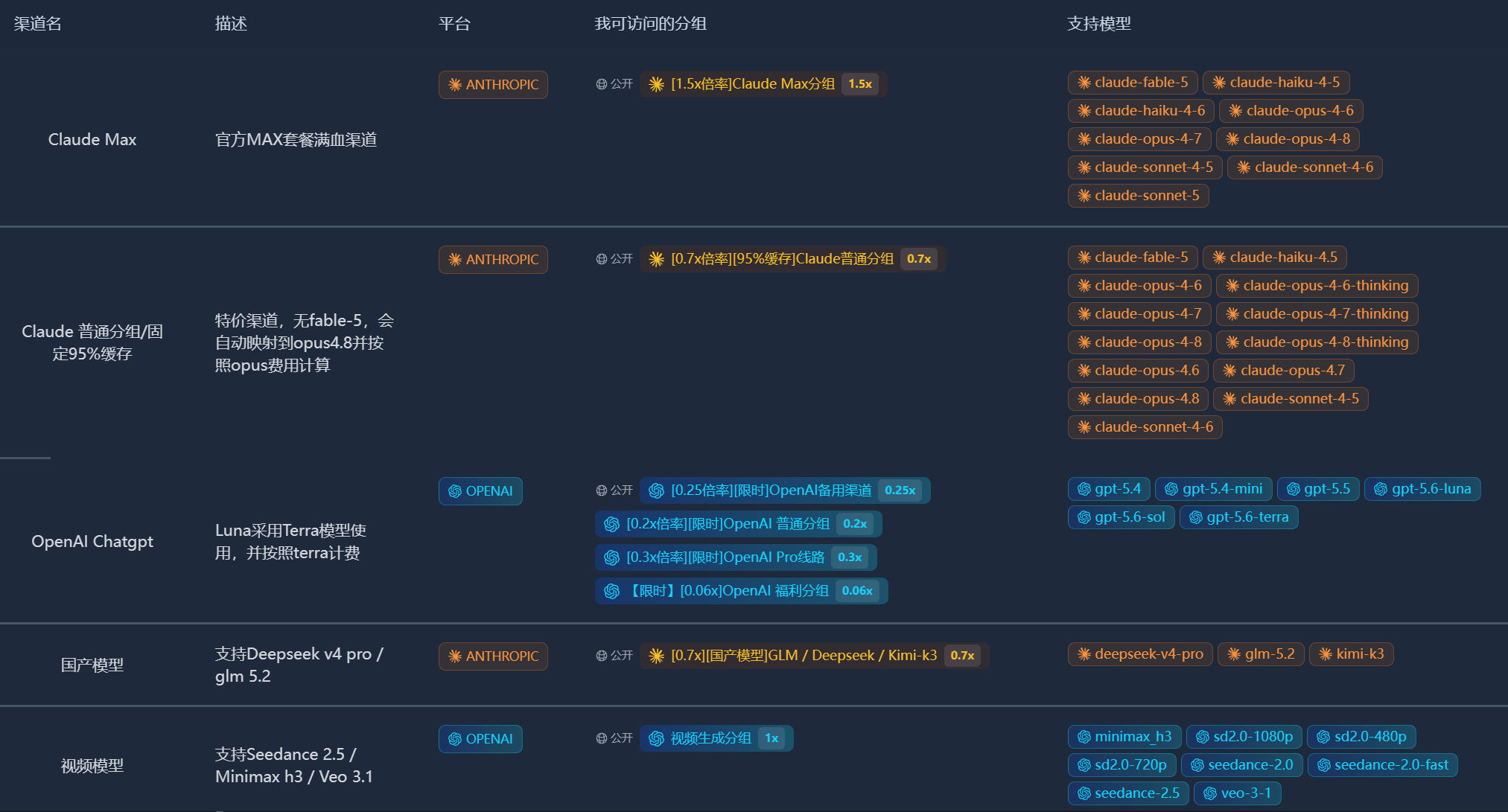Click the description 官方MAX套餐满血渠道

coord(296,140)
